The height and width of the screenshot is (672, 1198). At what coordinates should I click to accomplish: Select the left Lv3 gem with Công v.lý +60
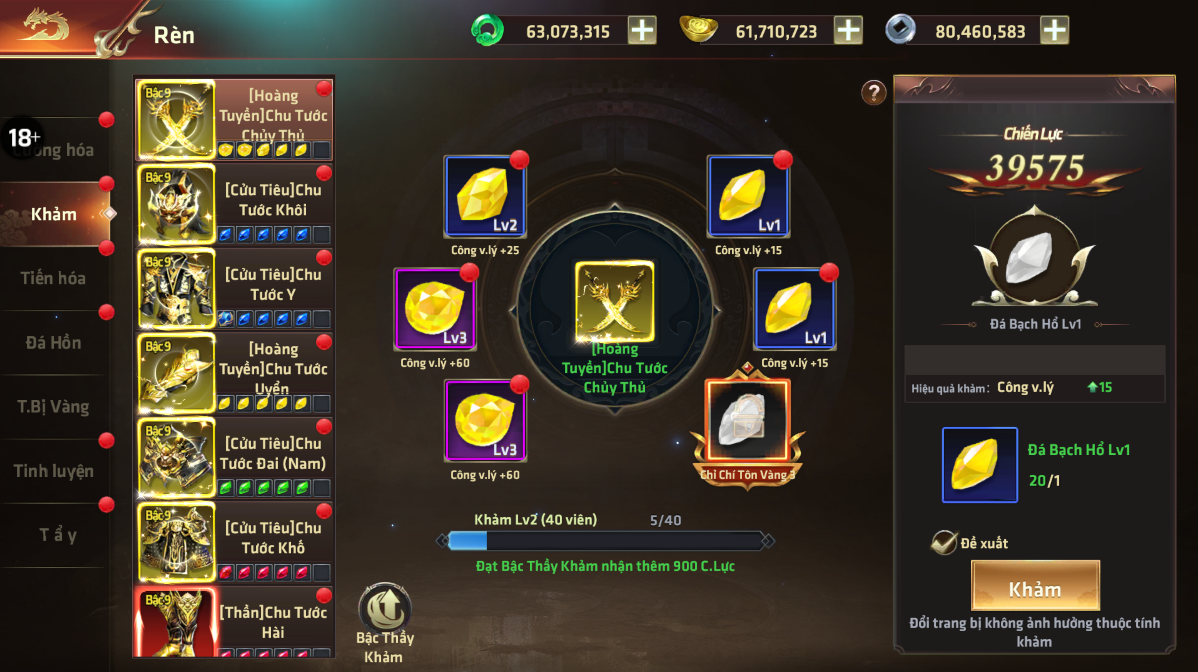[x=434, y=309]
